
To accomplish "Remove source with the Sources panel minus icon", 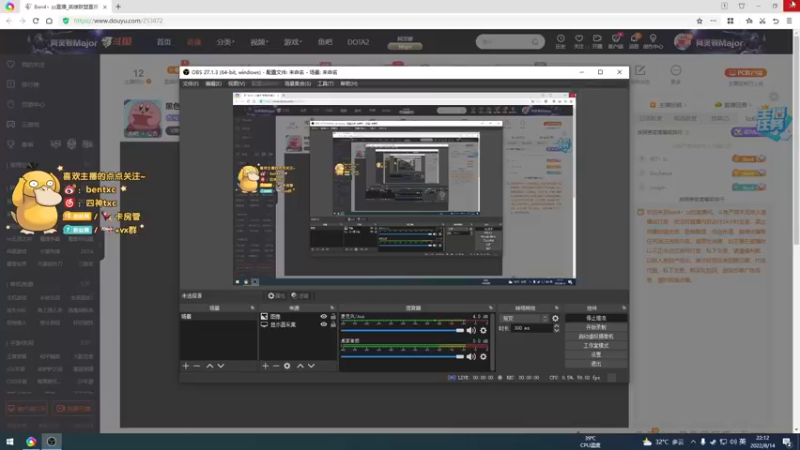I will pyautogui.click(x=276, y=366).
